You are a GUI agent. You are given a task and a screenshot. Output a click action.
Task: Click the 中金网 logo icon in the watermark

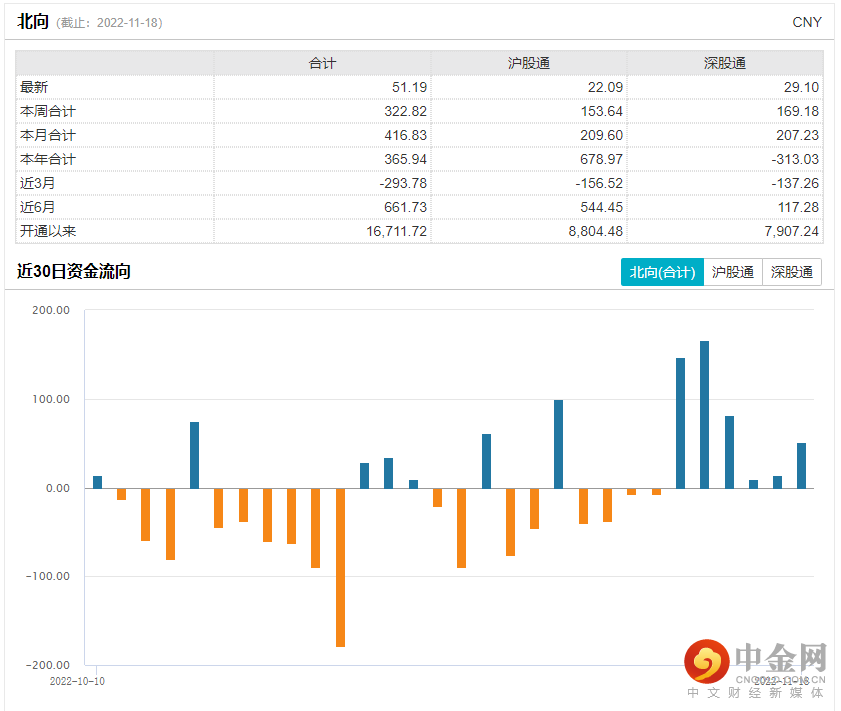coord(706,662)
